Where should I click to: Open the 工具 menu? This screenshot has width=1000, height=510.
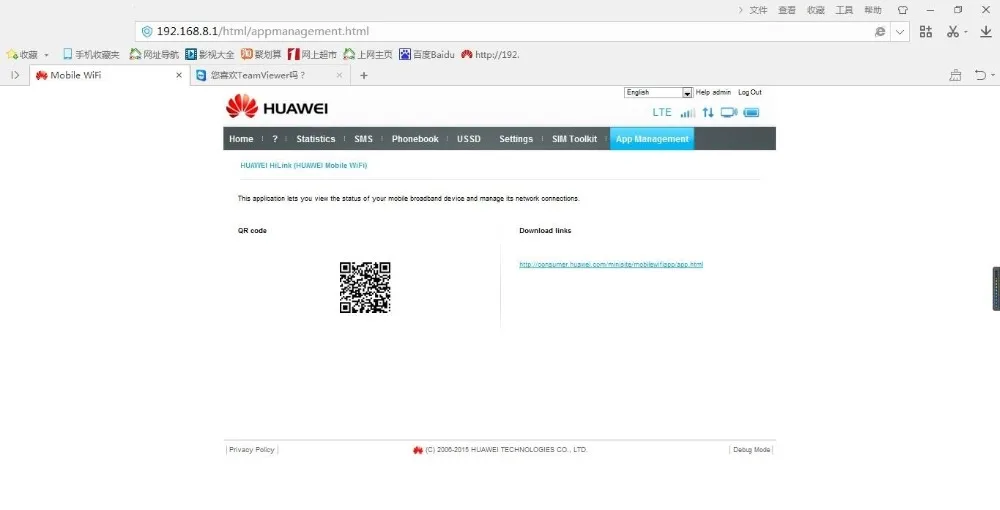tap(844, 10)
